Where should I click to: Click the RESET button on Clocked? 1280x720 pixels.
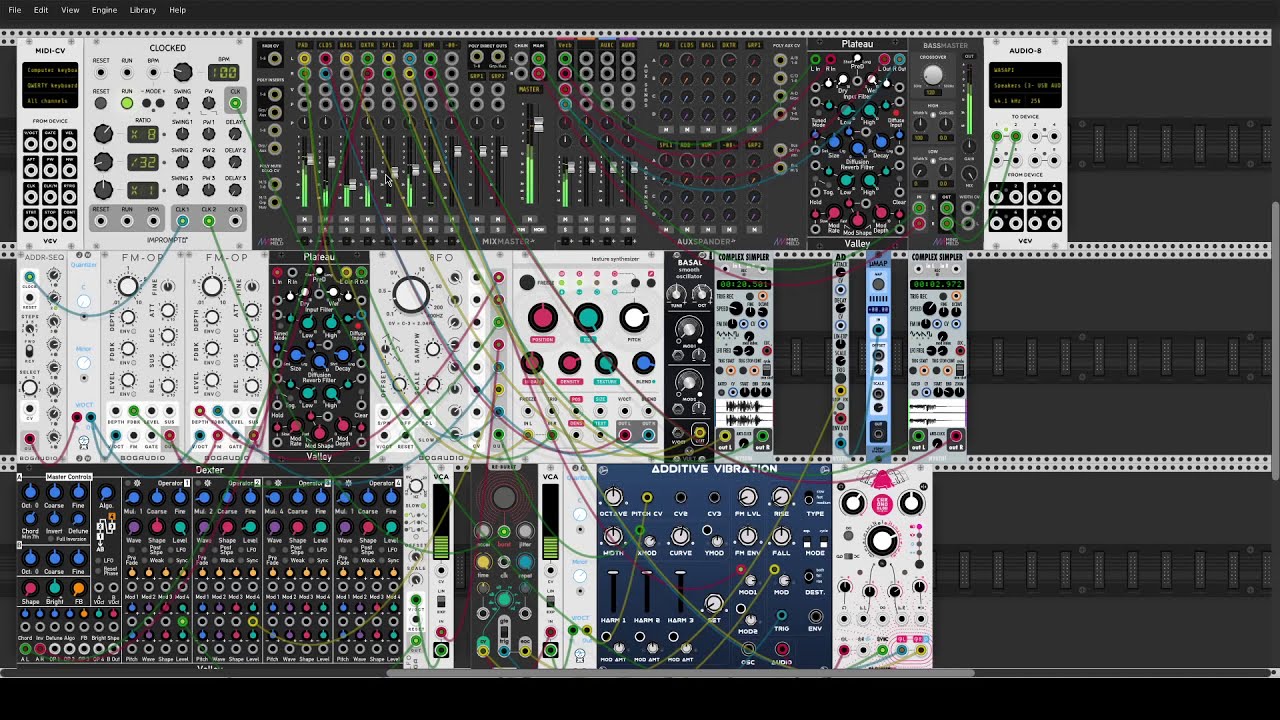pyautogui.click(x=101, y=103)
